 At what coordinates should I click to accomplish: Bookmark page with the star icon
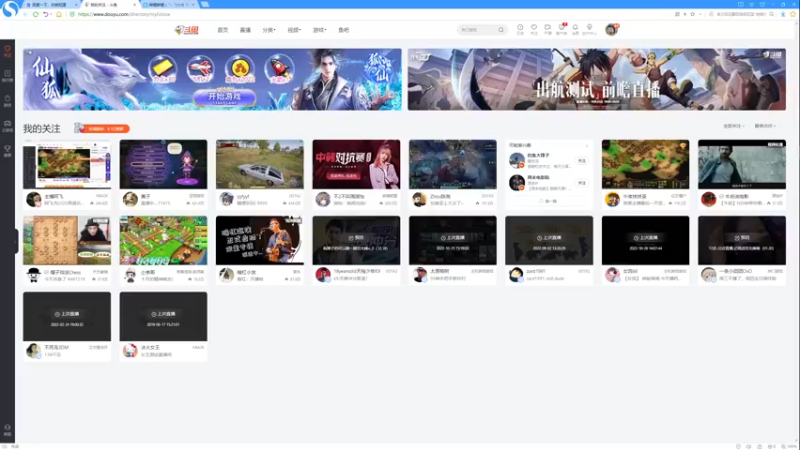692,14
